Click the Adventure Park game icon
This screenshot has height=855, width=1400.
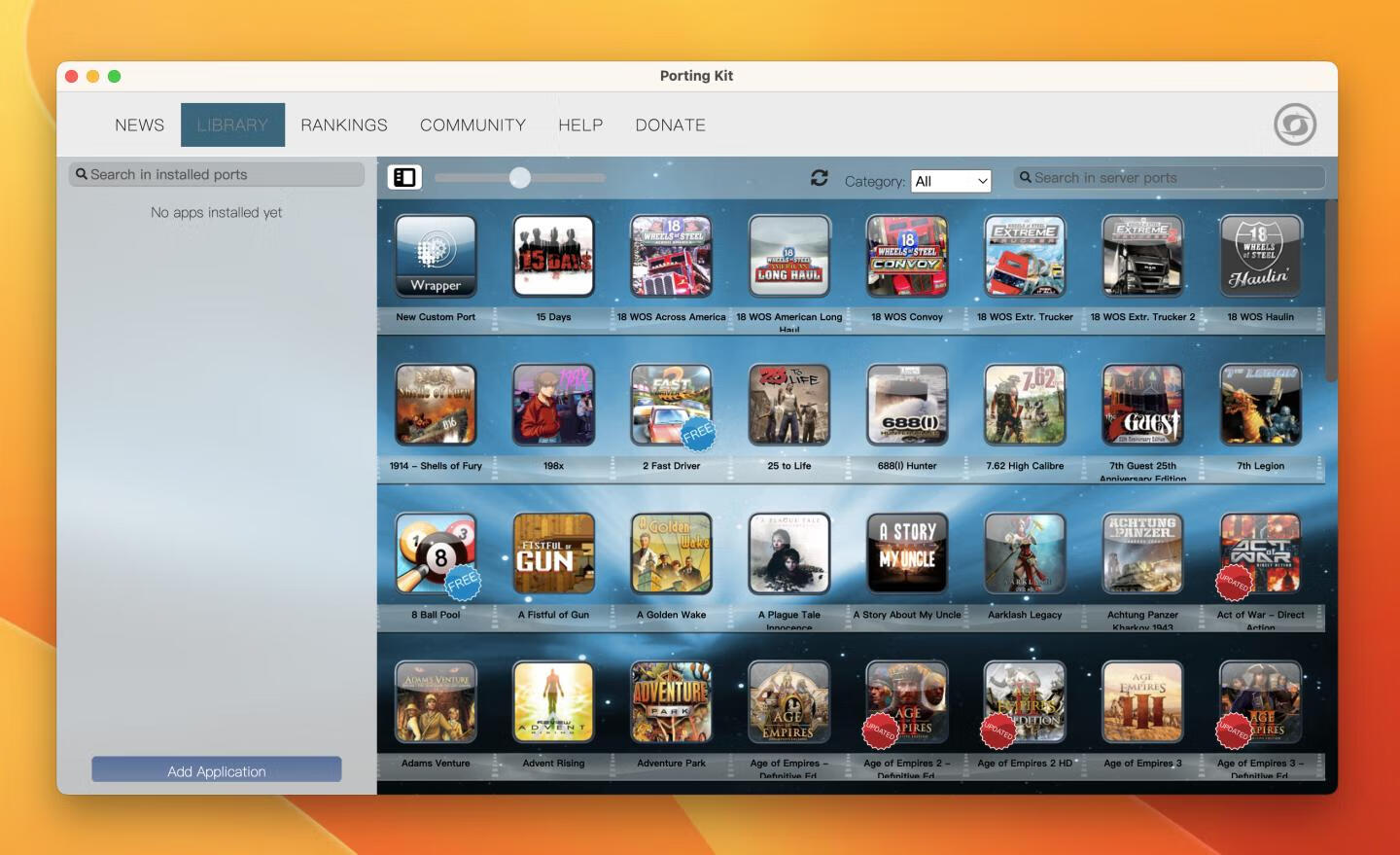671,702
